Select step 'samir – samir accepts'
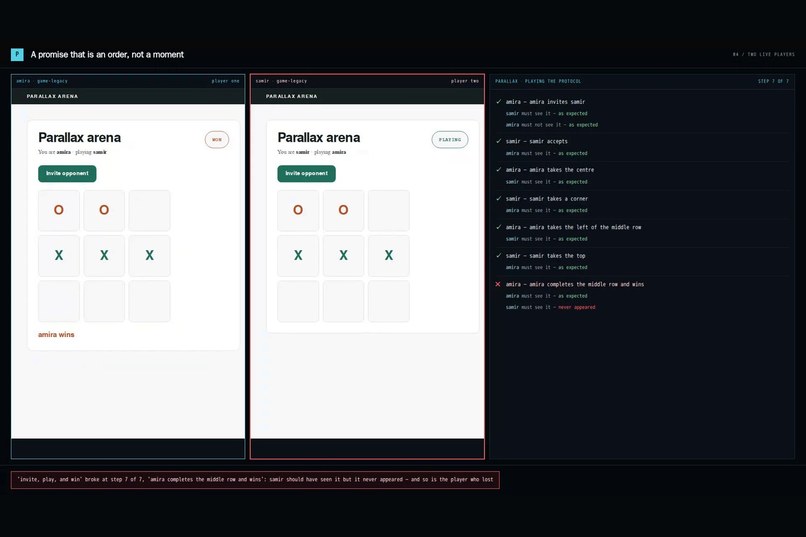806x537 pixels. pos(537,141)
